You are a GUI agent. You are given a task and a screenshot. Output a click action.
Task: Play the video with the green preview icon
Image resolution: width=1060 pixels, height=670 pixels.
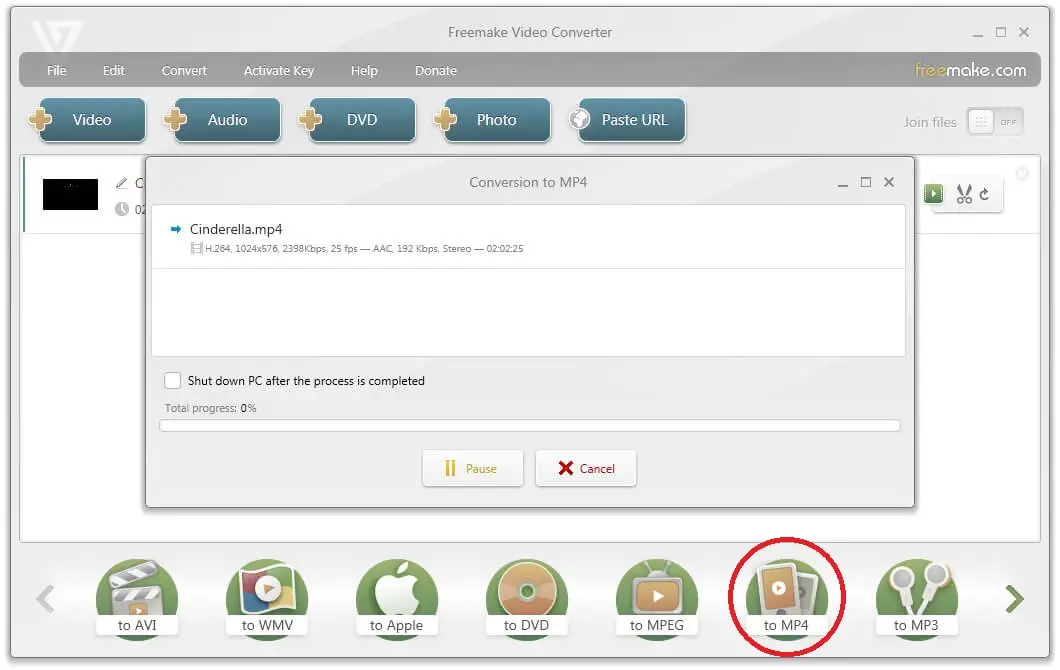934,194
